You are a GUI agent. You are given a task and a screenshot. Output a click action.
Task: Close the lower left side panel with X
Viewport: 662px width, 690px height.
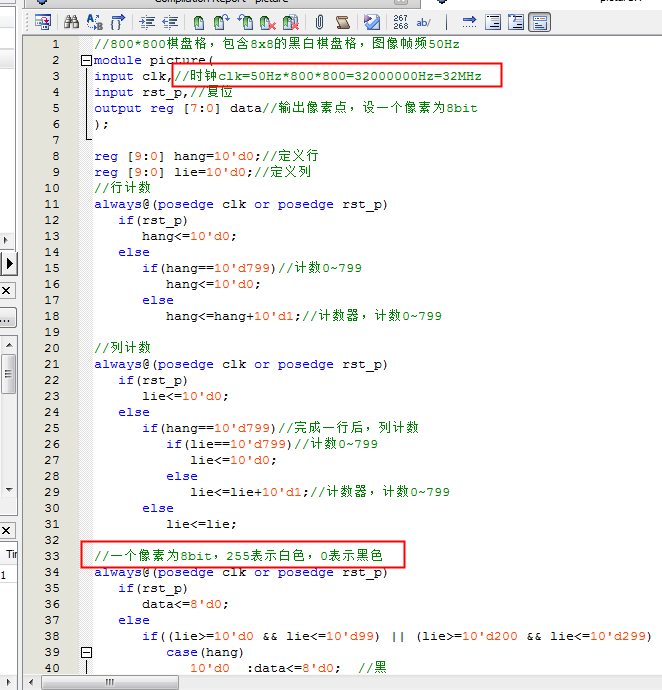coord(6,530)
